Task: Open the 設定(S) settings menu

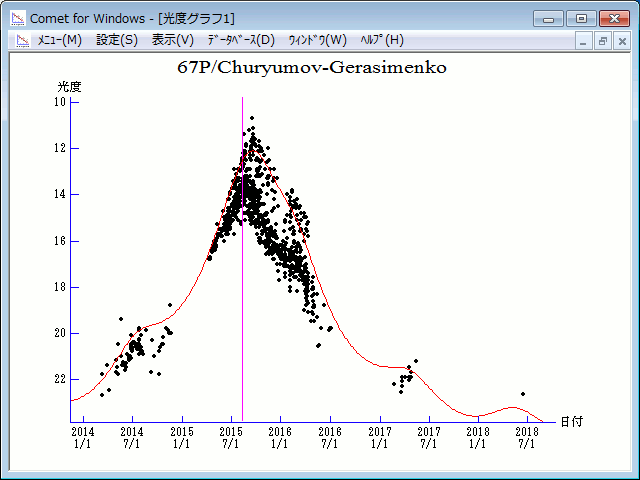Action: pyautogui.click(x=117, y=40)
